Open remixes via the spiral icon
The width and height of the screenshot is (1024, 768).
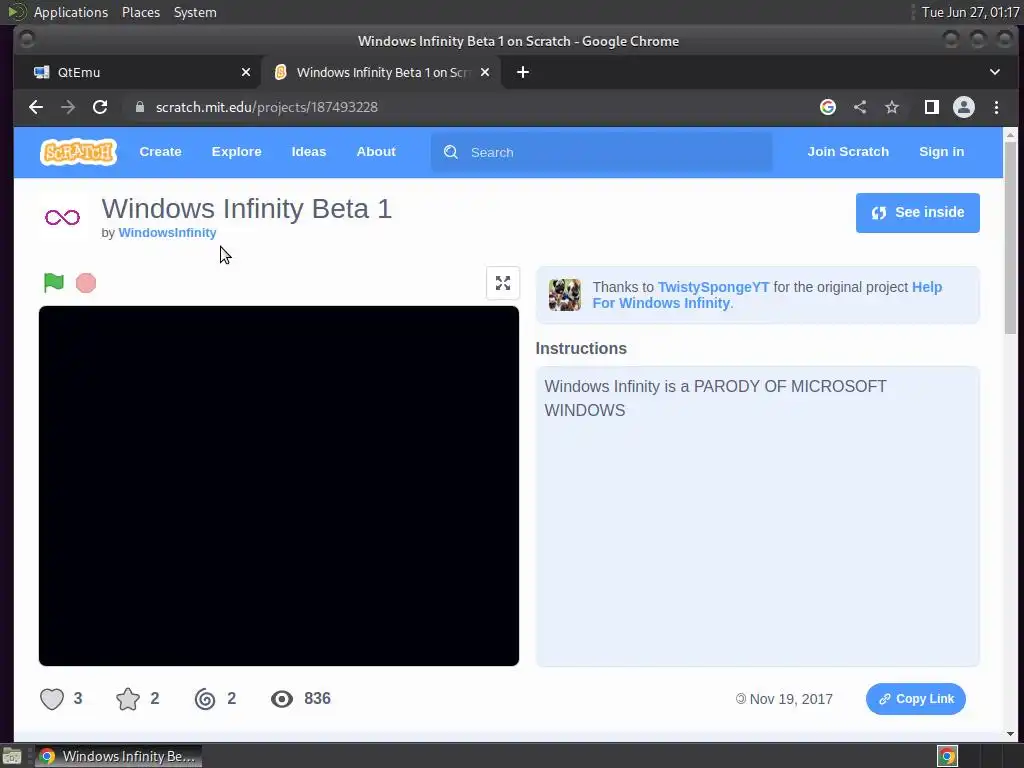pyautogui.click(x=205, y=699)
